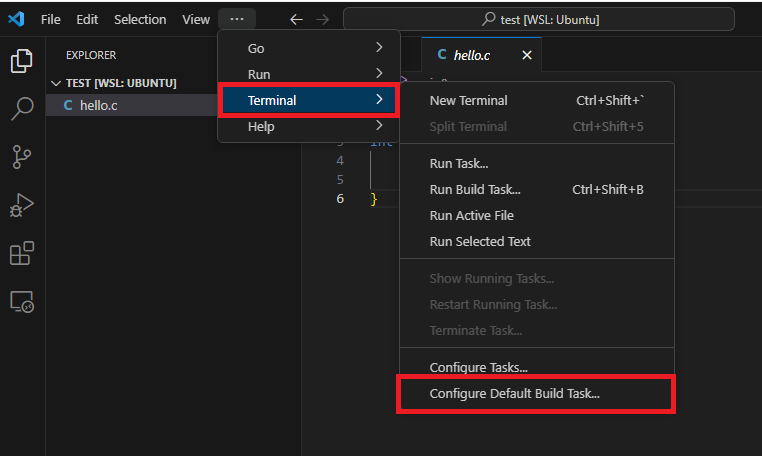
Task: Click line number 5 in the editor
Action: coord(340,179)
